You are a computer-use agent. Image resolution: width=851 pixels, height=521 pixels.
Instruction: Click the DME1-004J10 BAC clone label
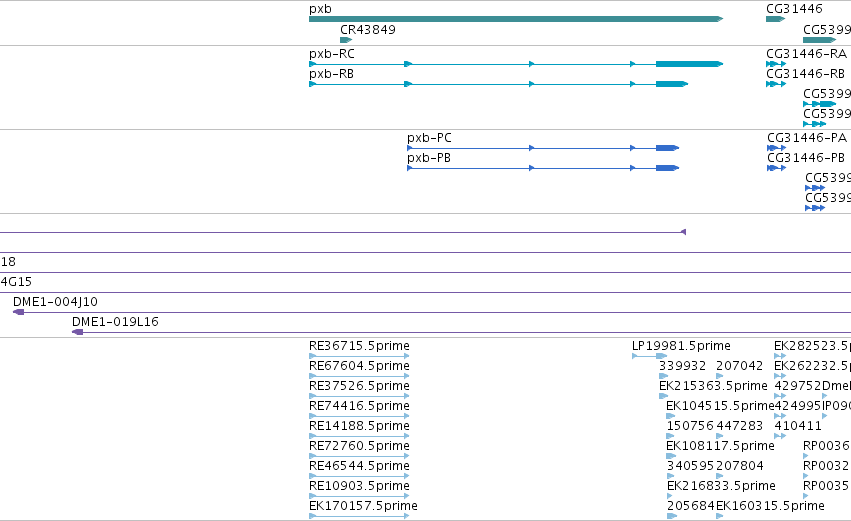point(55,302)
